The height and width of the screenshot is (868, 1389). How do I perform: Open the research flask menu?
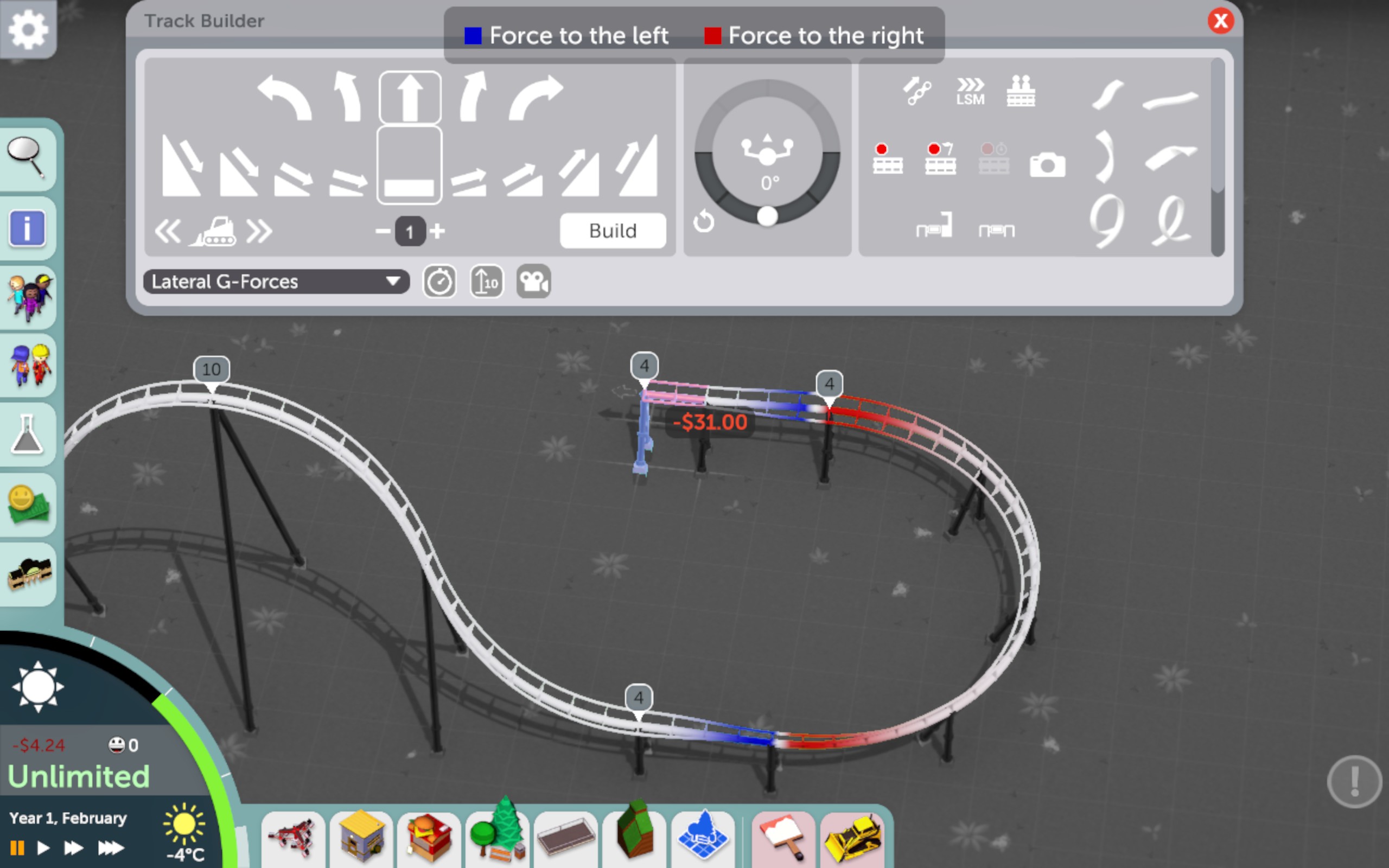[x=28, y=434]
